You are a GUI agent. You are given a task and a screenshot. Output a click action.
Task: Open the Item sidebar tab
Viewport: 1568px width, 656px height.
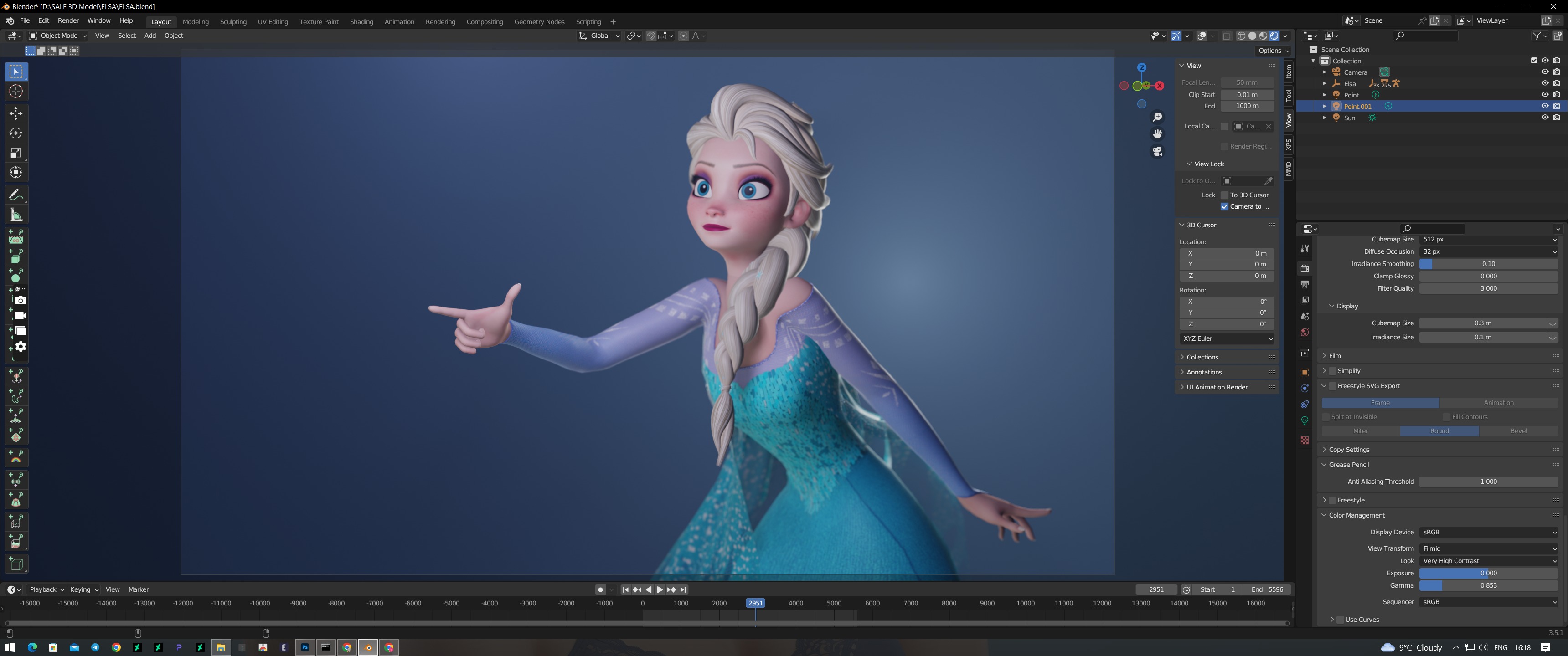pyautogui.click(x=1289, y=72)
